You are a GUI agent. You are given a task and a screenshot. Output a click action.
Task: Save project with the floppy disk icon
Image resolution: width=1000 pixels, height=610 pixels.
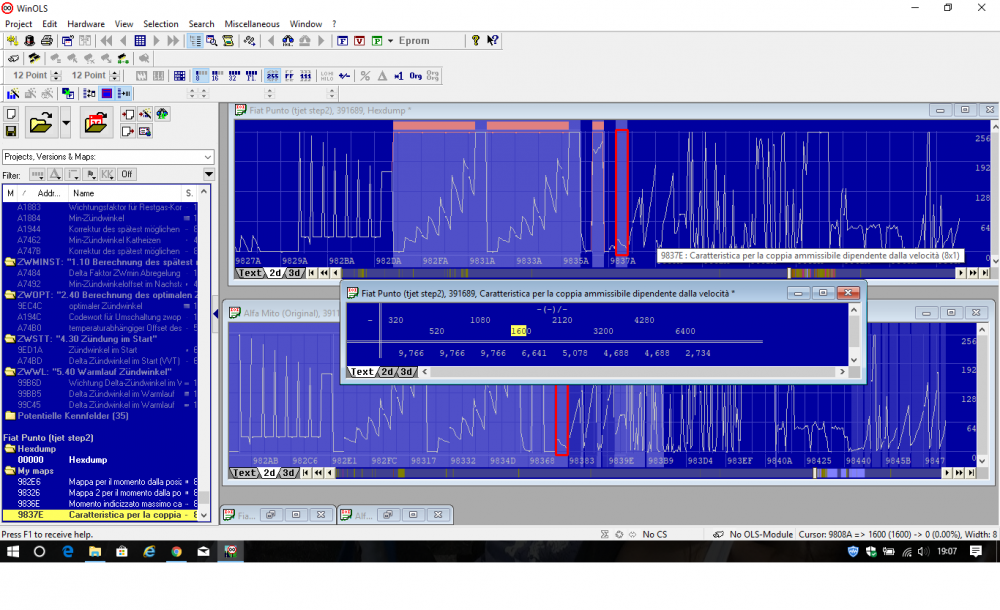pyautogui.click(x=11, y=131)
